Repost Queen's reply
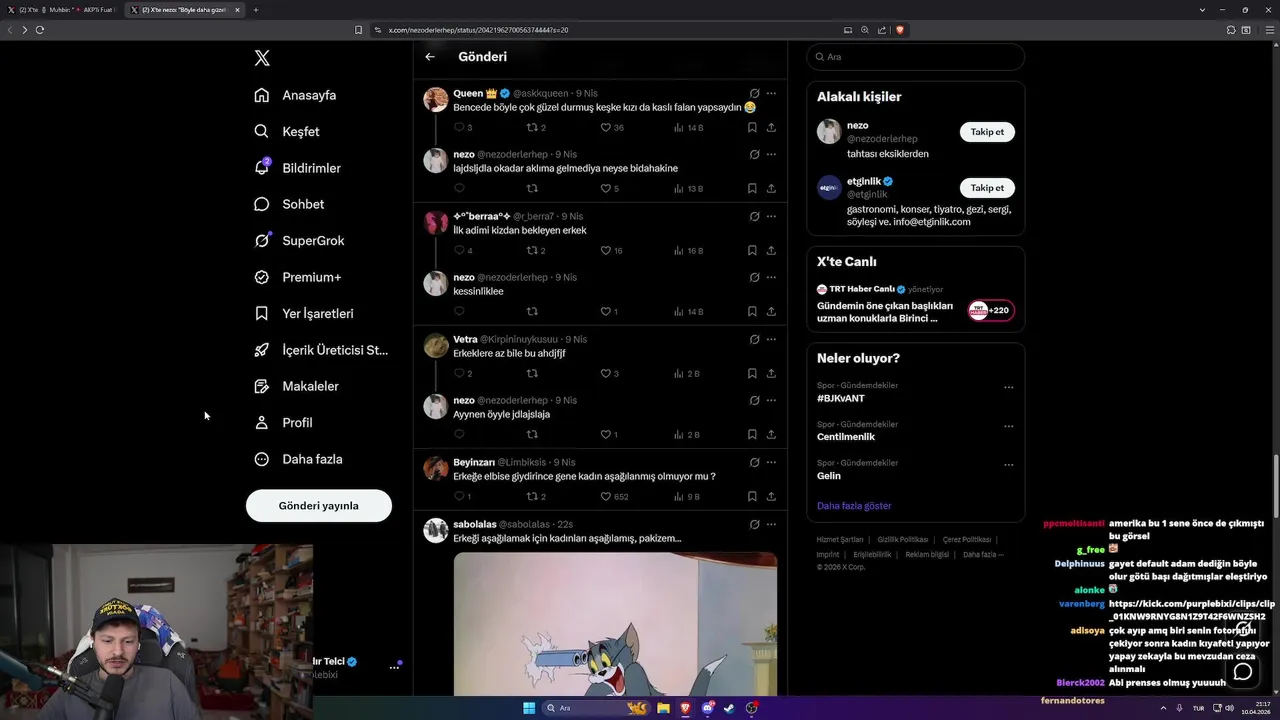 (536, 128)
